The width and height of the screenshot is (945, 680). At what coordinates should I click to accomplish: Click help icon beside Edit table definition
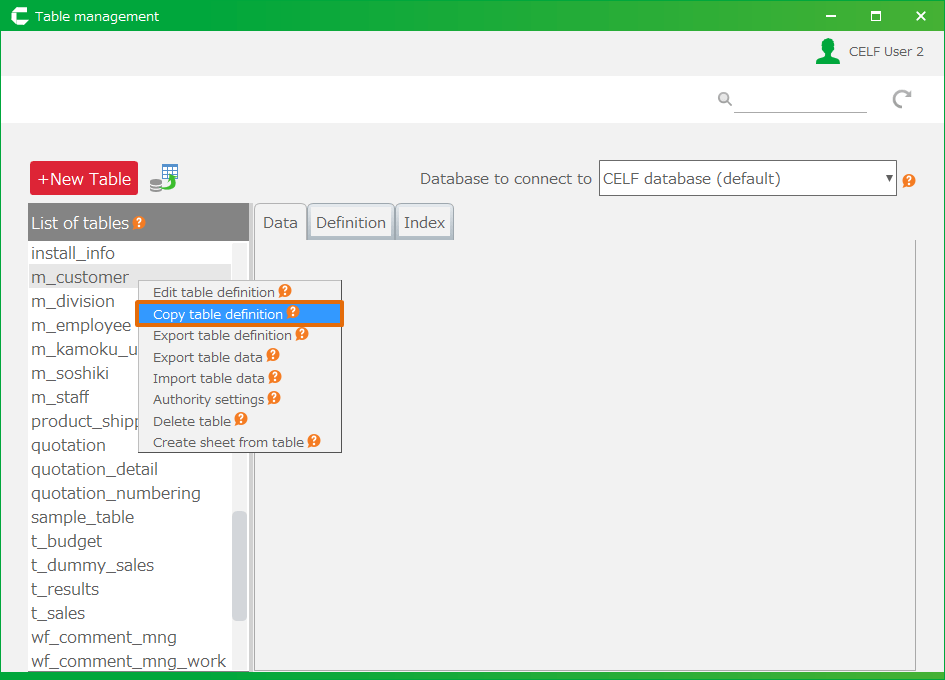(285, 291)
